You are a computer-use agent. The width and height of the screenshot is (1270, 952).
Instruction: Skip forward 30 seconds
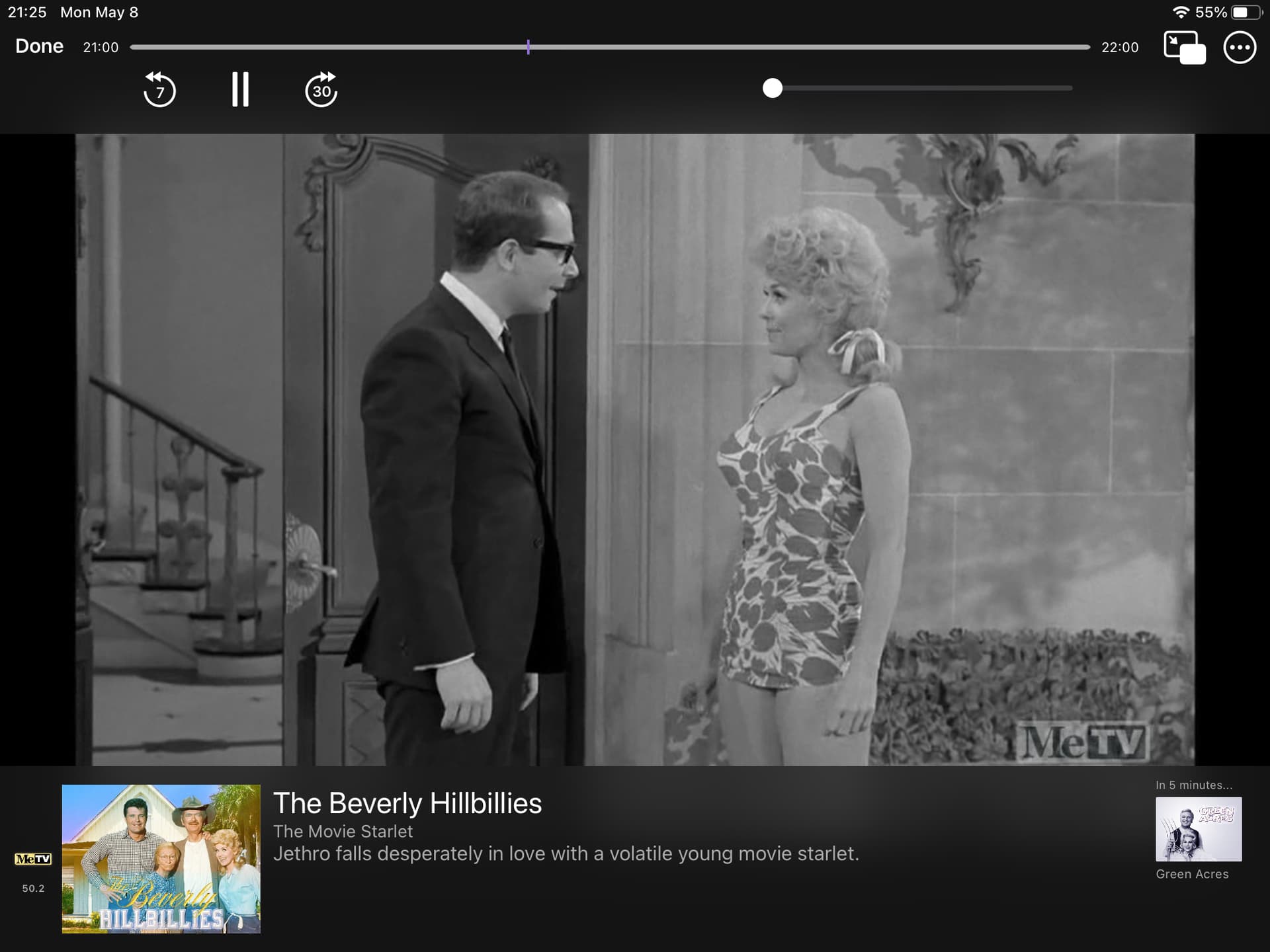tap(321, 89)
